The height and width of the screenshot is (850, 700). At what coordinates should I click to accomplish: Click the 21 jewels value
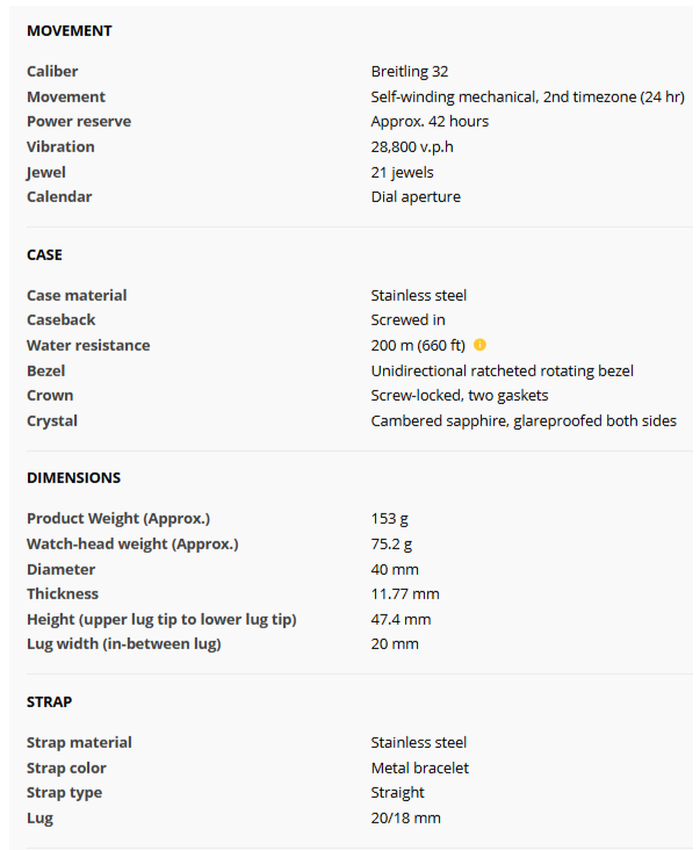(402, 172)
